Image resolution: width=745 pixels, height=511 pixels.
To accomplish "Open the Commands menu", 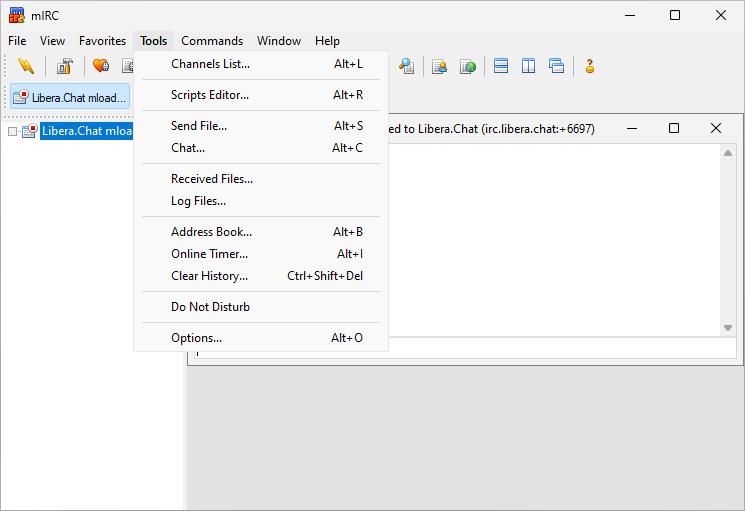I will click(x=212, y=41).
